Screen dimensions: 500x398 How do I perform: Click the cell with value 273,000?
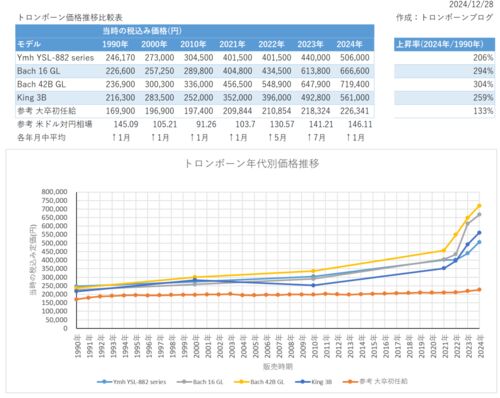click(x=159, y=58)
